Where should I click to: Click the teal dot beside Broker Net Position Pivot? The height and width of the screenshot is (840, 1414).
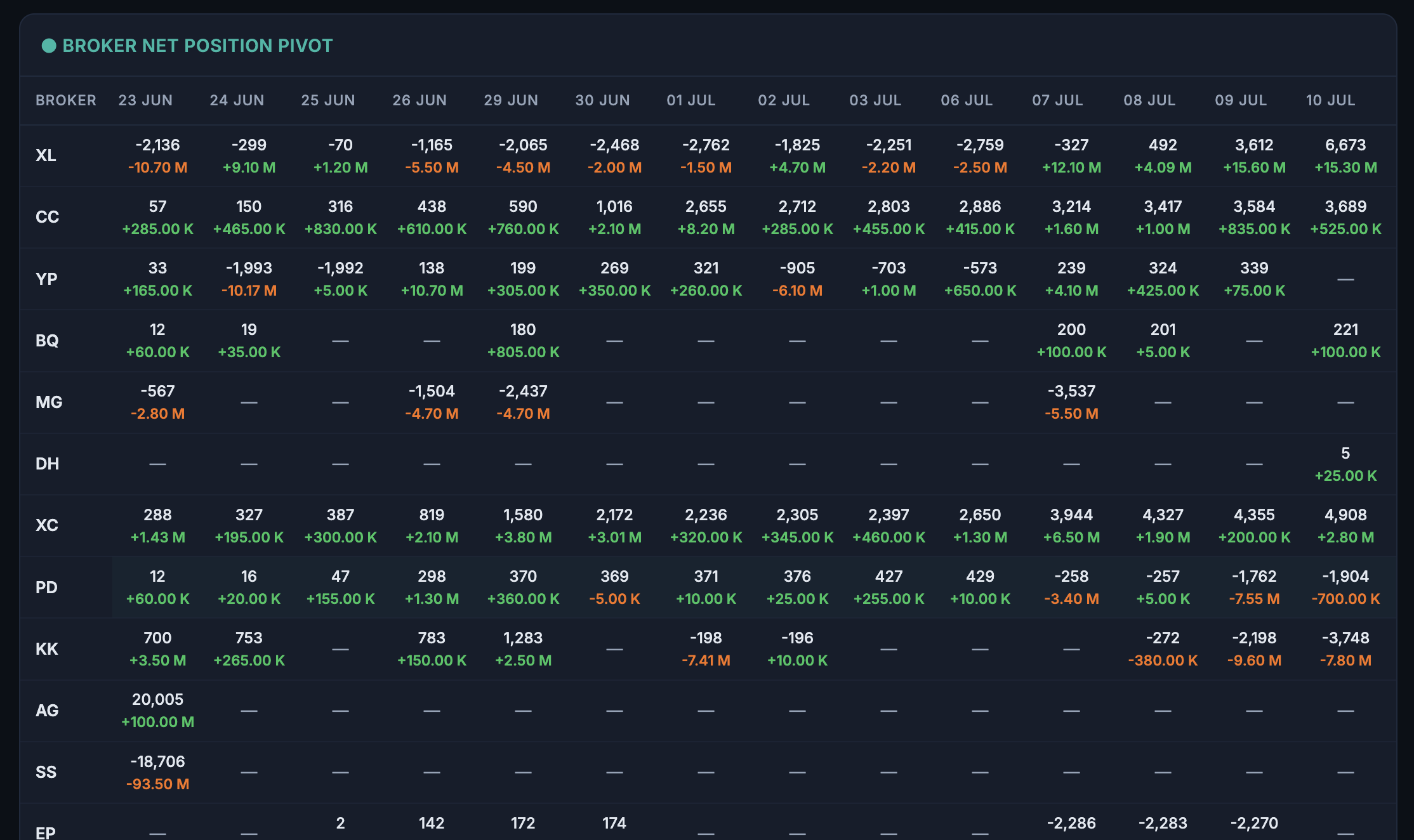pyautogui.click(x=49, y=46)
